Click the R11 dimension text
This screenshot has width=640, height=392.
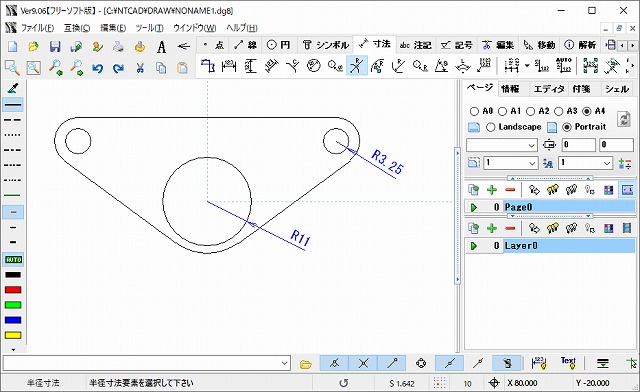coord(300,238)
